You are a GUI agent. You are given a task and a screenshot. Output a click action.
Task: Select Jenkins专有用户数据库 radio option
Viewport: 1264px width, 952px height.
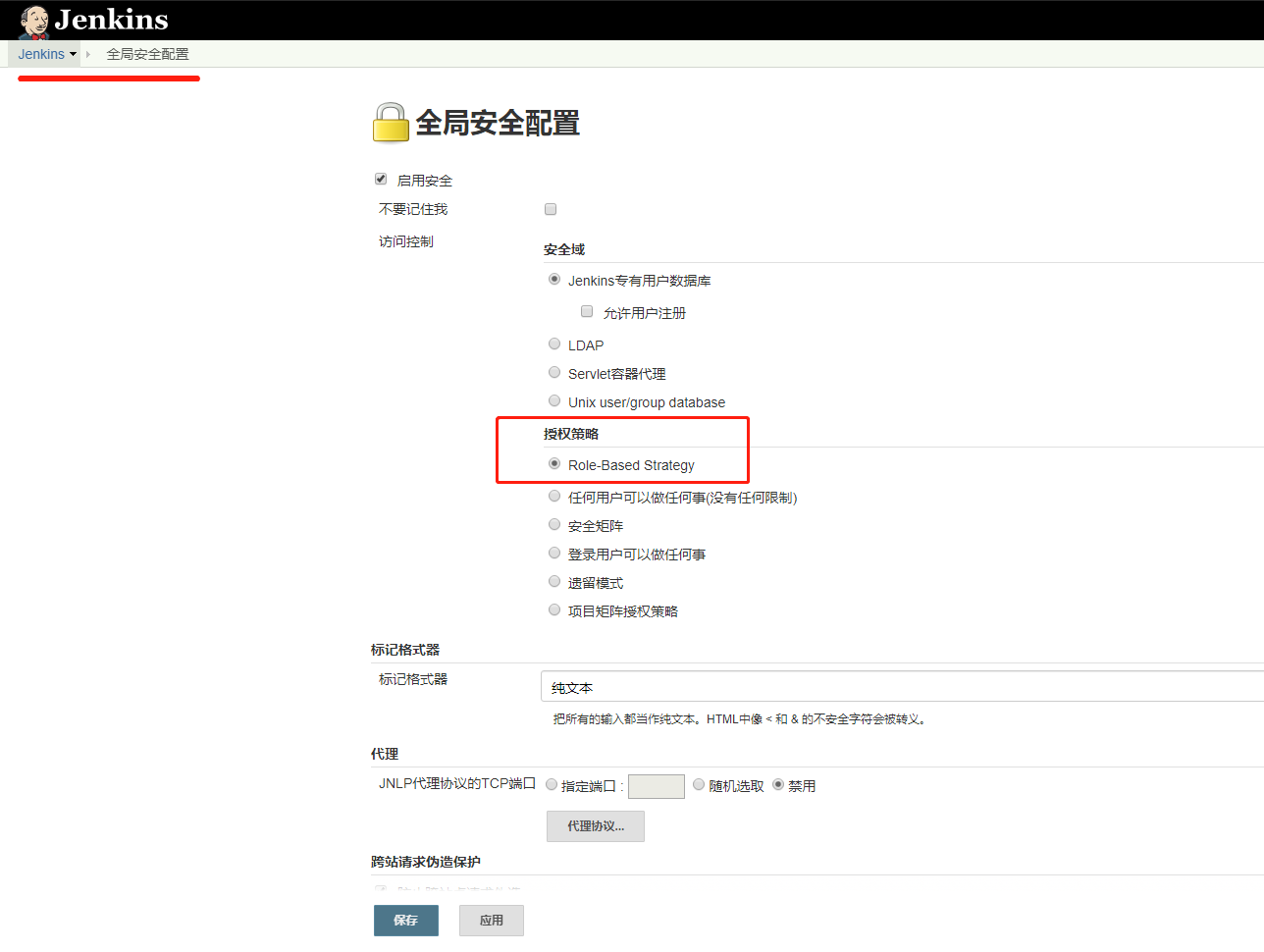click(x=554, y=279)
